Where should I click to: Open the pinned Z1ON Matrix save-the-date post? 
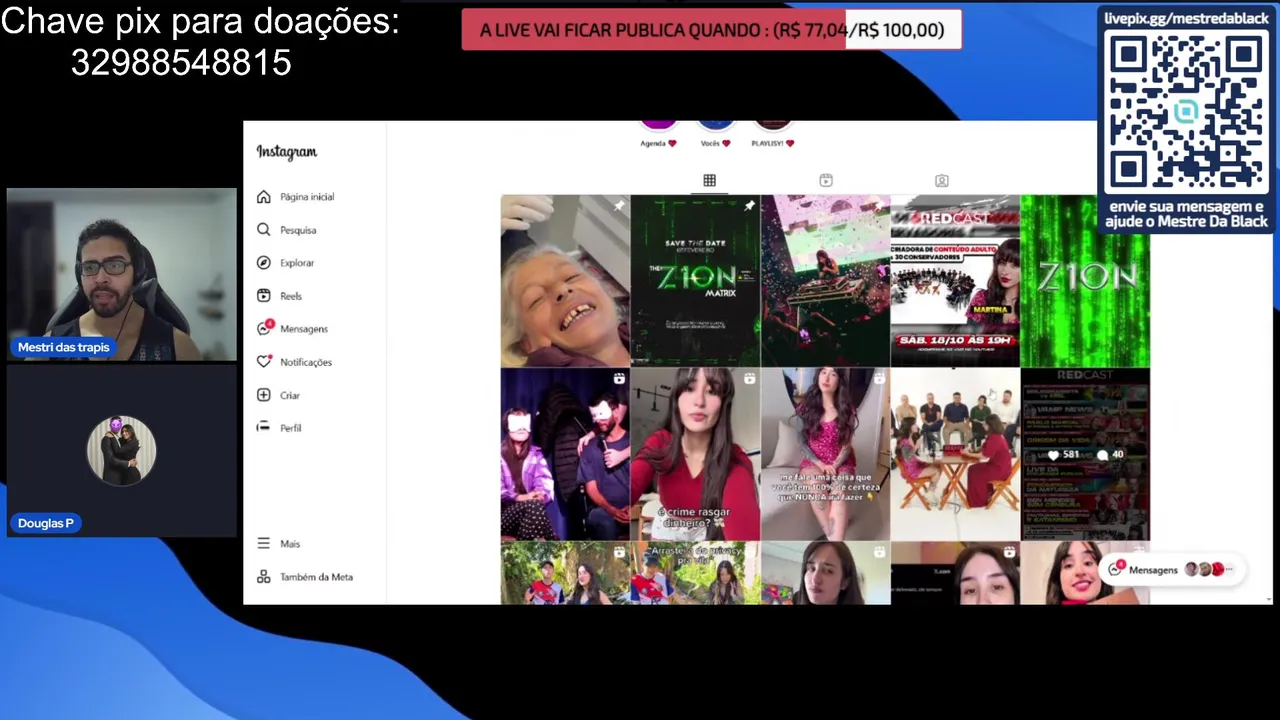[x=695, y=281]
